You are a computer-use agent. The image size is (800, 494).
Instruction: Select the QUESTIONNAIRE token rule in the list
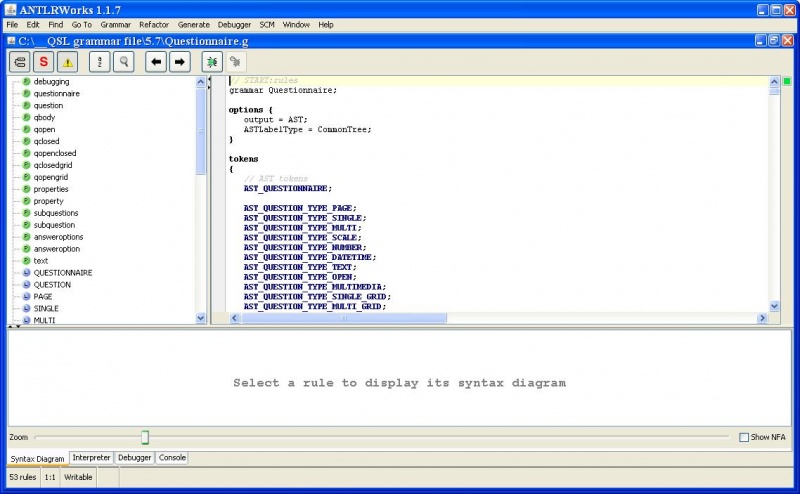[x=63, y=272]
